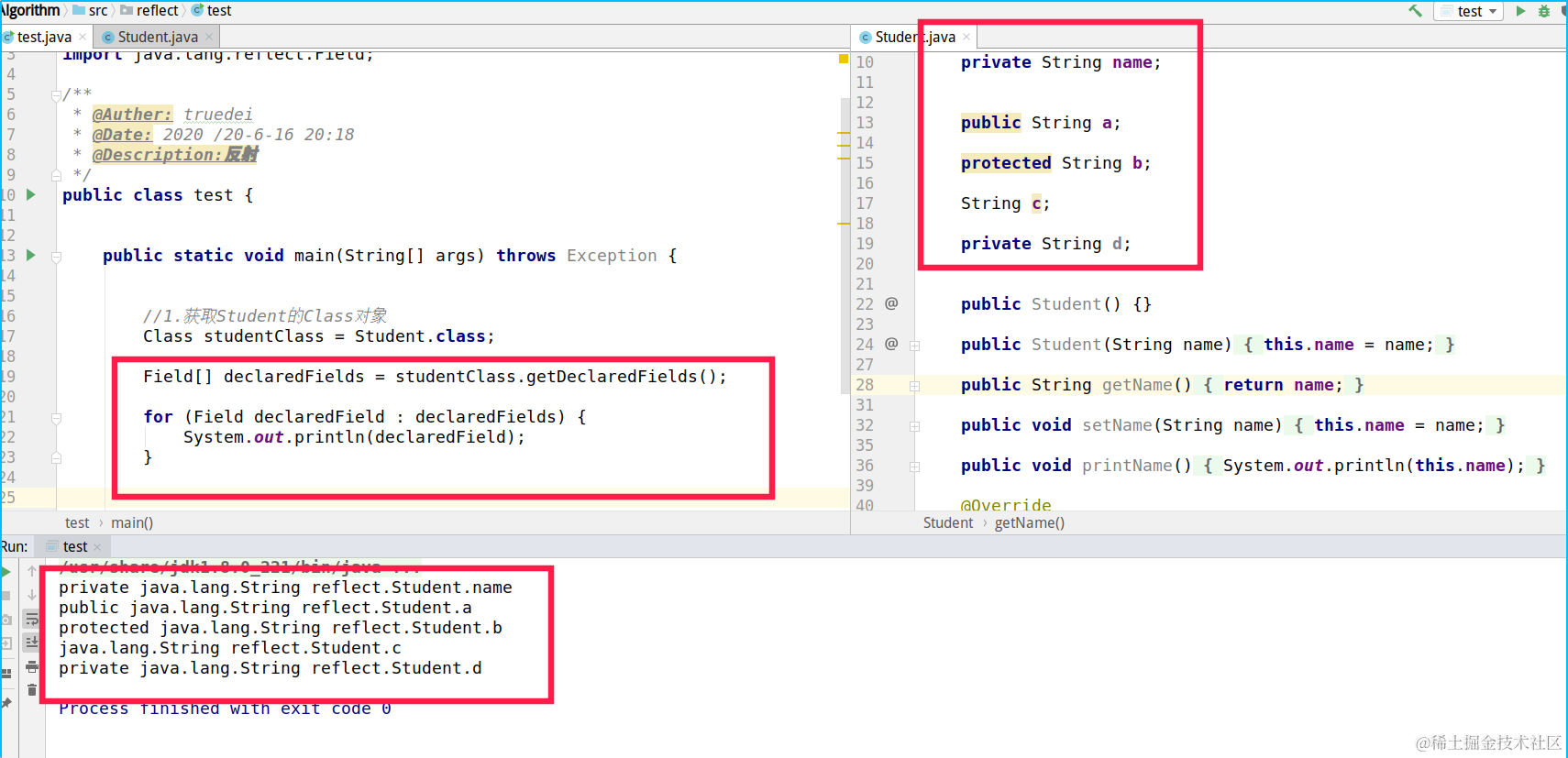
Task: Click 'public java.lang.String reflect.Student.a' output line
Action: (x=265, y=607)
